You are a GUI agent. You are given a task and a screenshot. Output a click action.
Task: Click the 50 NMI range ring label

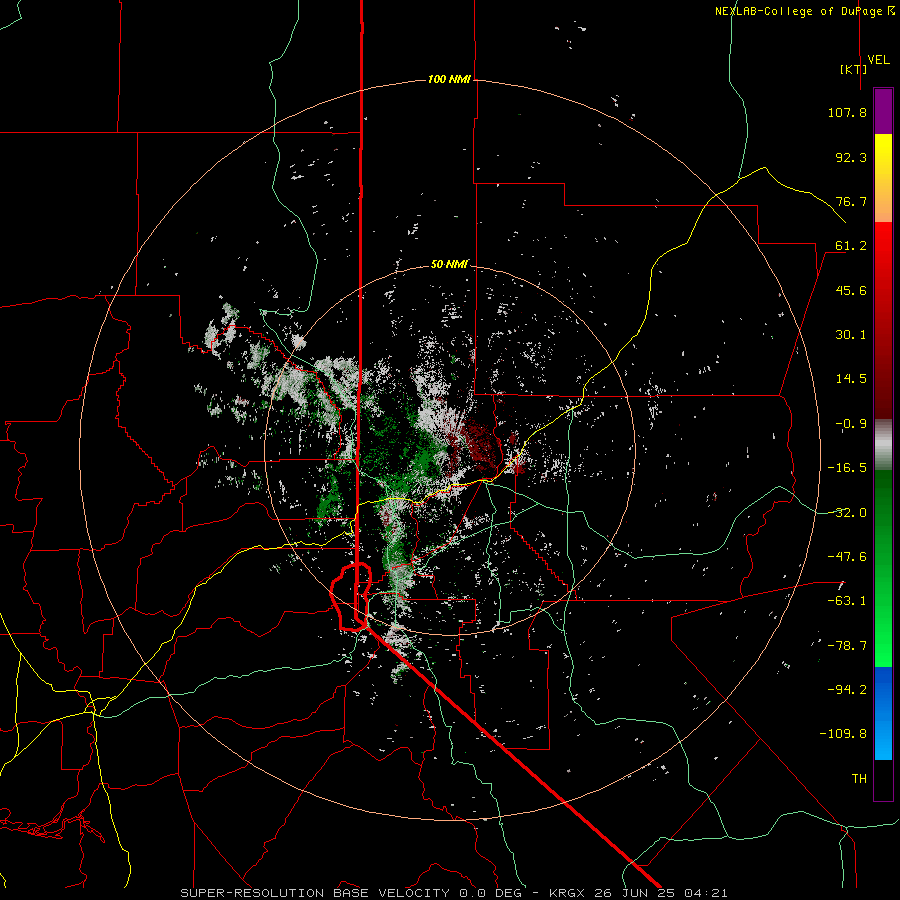(449, 264)
